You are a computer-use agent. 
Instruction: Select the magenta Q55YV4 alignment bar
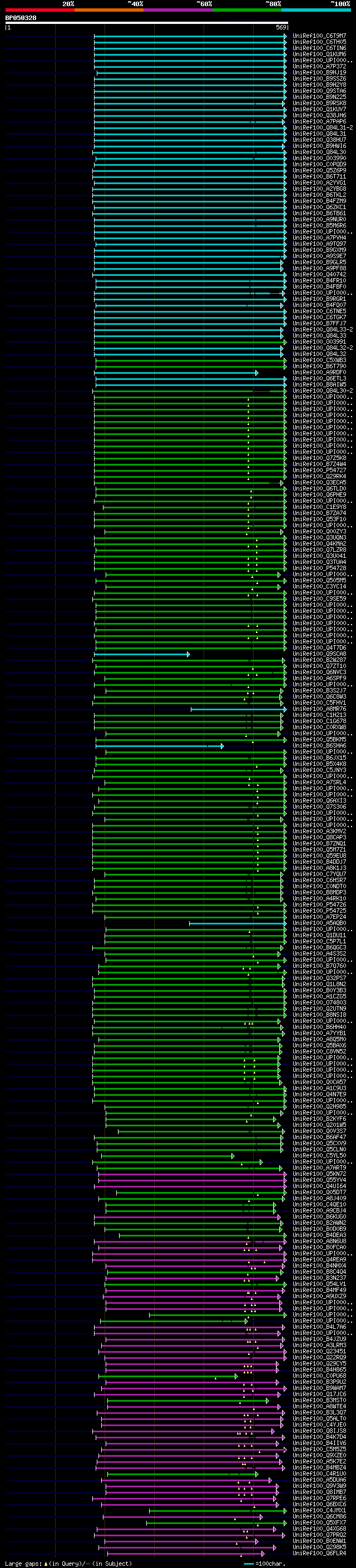(x=192, y=1180)
